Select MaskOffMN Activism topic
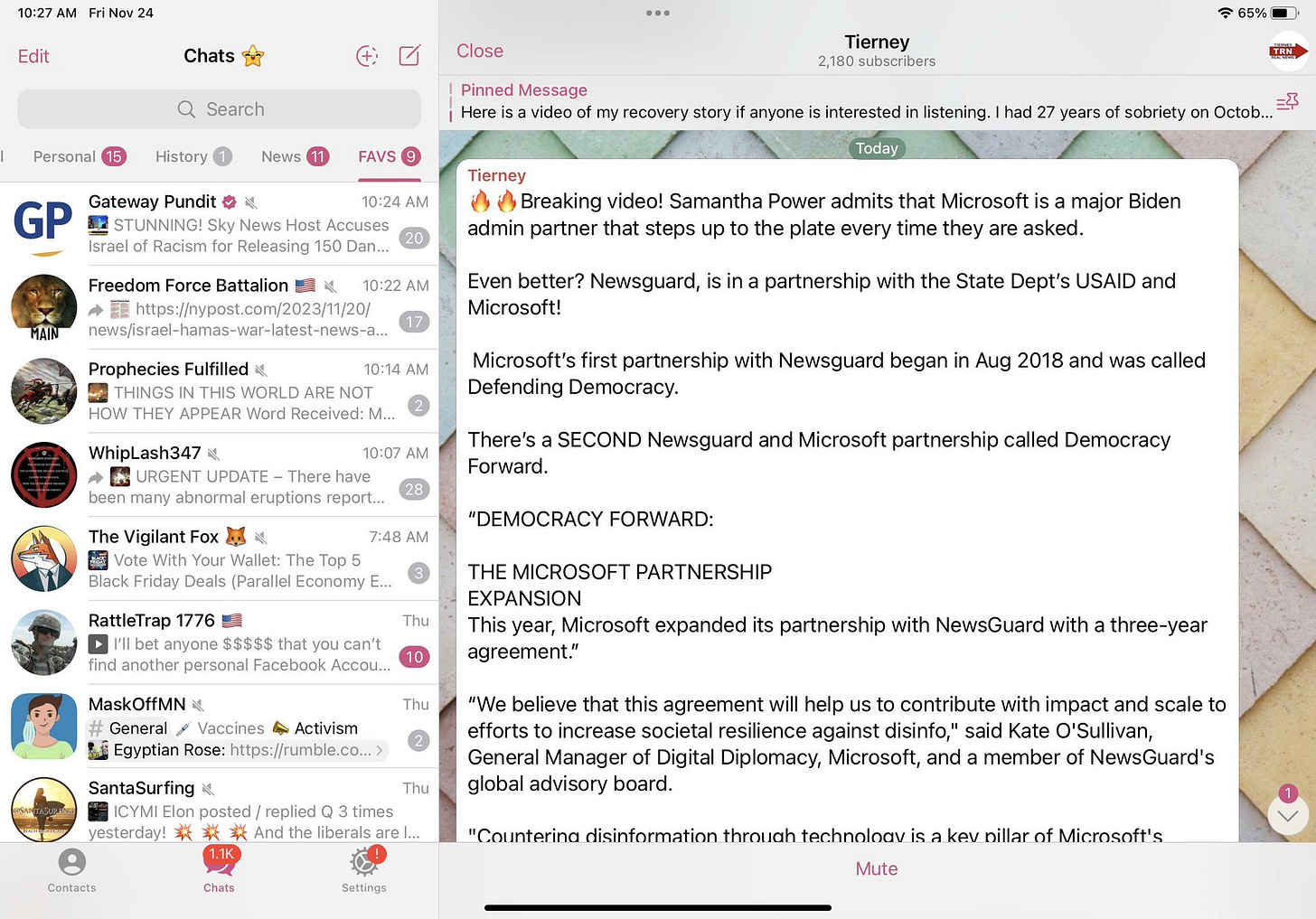1316x919 pixels. tap(315, 728)
